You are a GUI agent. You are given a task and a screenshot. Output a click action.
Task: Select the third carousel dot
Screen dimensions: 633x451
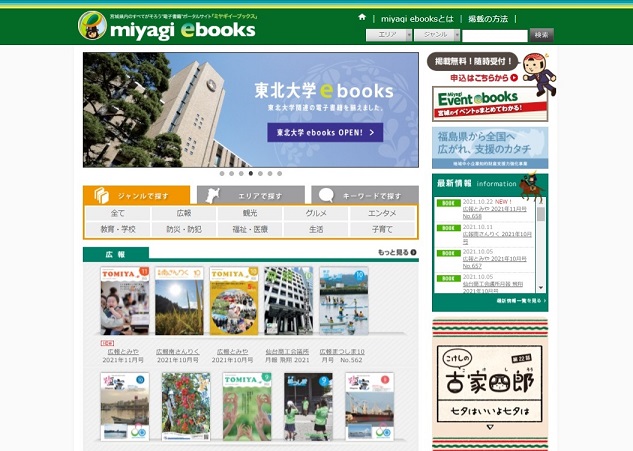(x=241, y=174)
